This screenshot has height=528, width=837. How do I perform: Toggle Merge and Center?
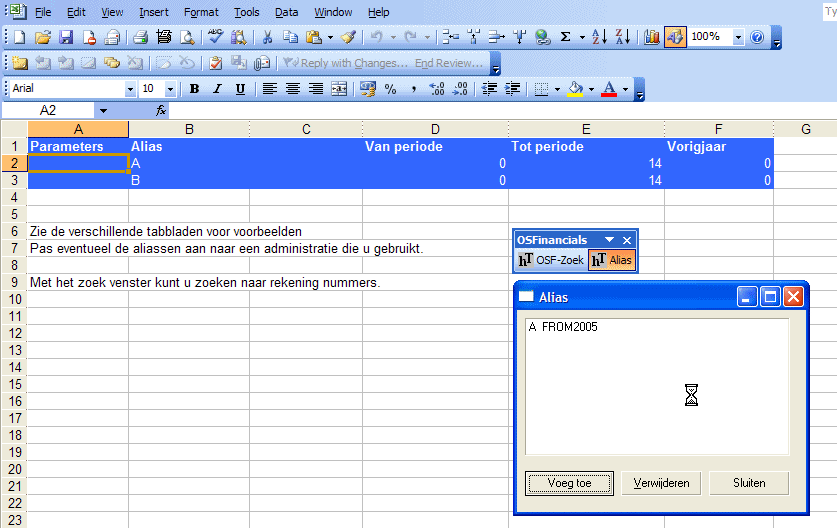(339, 89)
